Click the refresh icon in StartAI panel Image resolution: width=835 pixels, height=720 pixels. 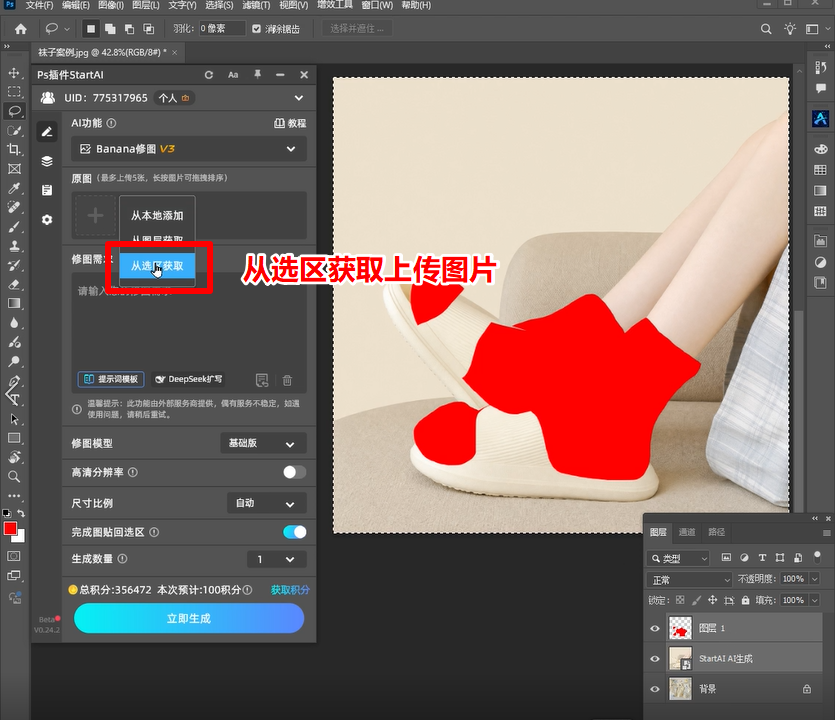pos(209,75)
